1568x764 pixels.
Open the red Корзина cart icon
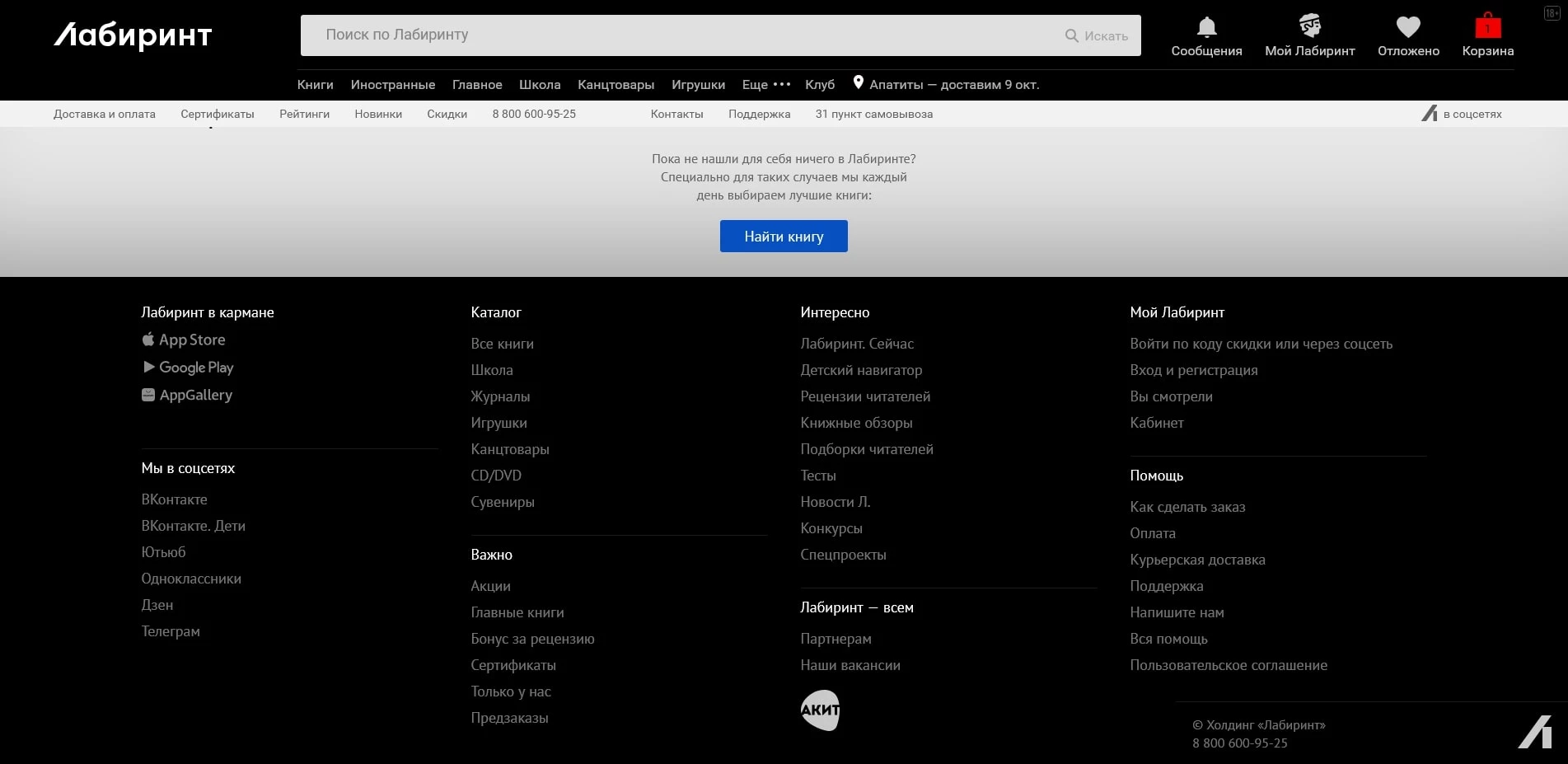[1487, 26]
